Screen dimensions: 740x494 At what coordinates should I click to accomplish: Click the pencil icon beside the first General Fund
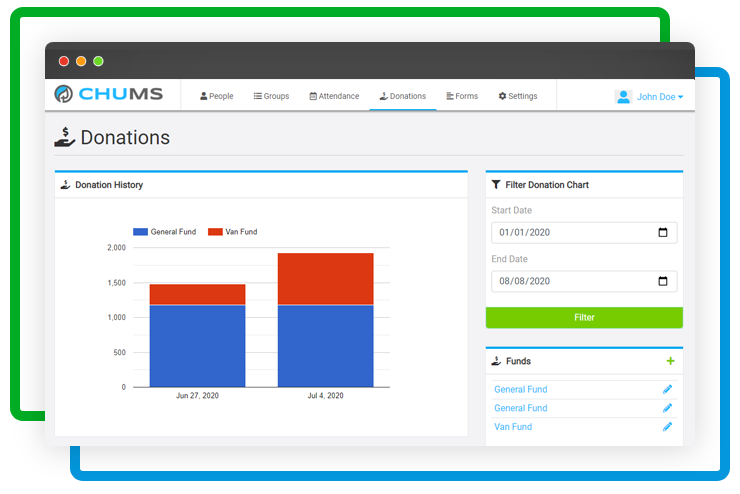pos(667,390)
